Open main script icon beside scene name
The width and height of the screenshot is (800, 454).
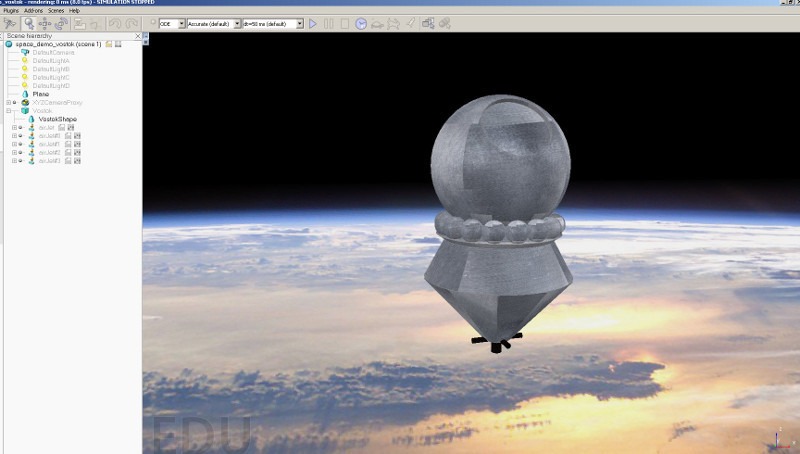point(109,44)
